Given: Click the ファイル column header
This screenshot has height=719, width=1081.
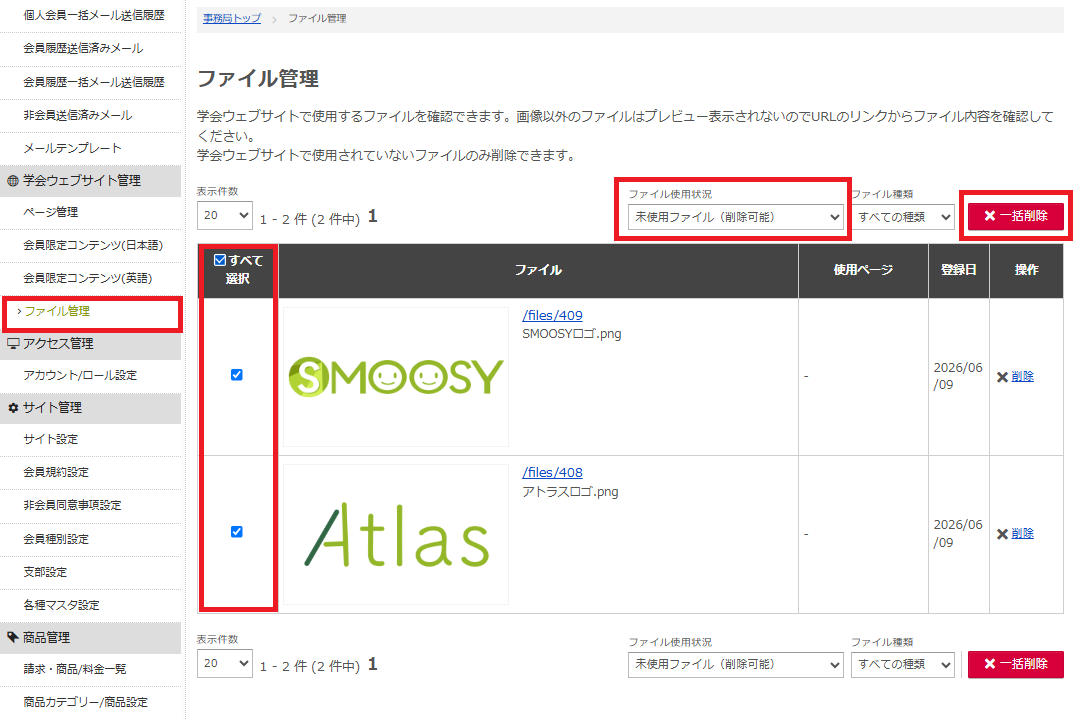Looking at the screenshot, I should point(538,270).
